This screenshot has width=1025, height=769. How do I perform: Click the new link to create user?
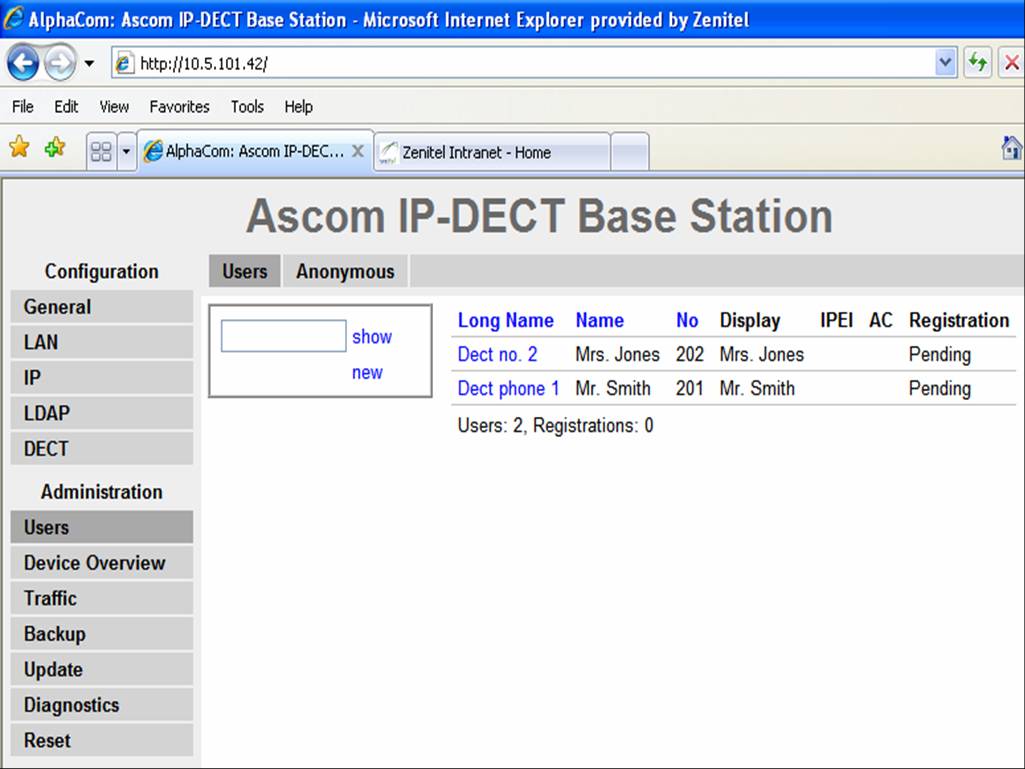coord(367,372)
